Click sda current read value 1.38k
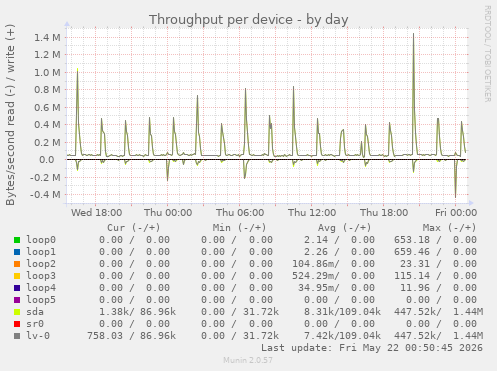497x371 pixels. 116,312
